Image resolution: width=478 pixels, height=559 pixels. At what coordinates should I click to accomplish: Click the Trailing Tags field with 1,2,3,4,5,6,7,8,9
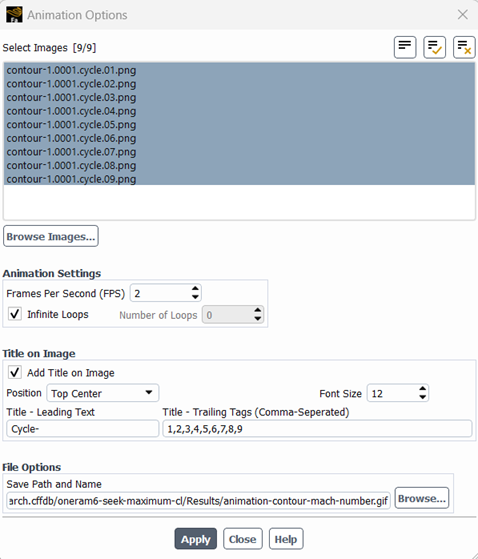pos(317,429)
